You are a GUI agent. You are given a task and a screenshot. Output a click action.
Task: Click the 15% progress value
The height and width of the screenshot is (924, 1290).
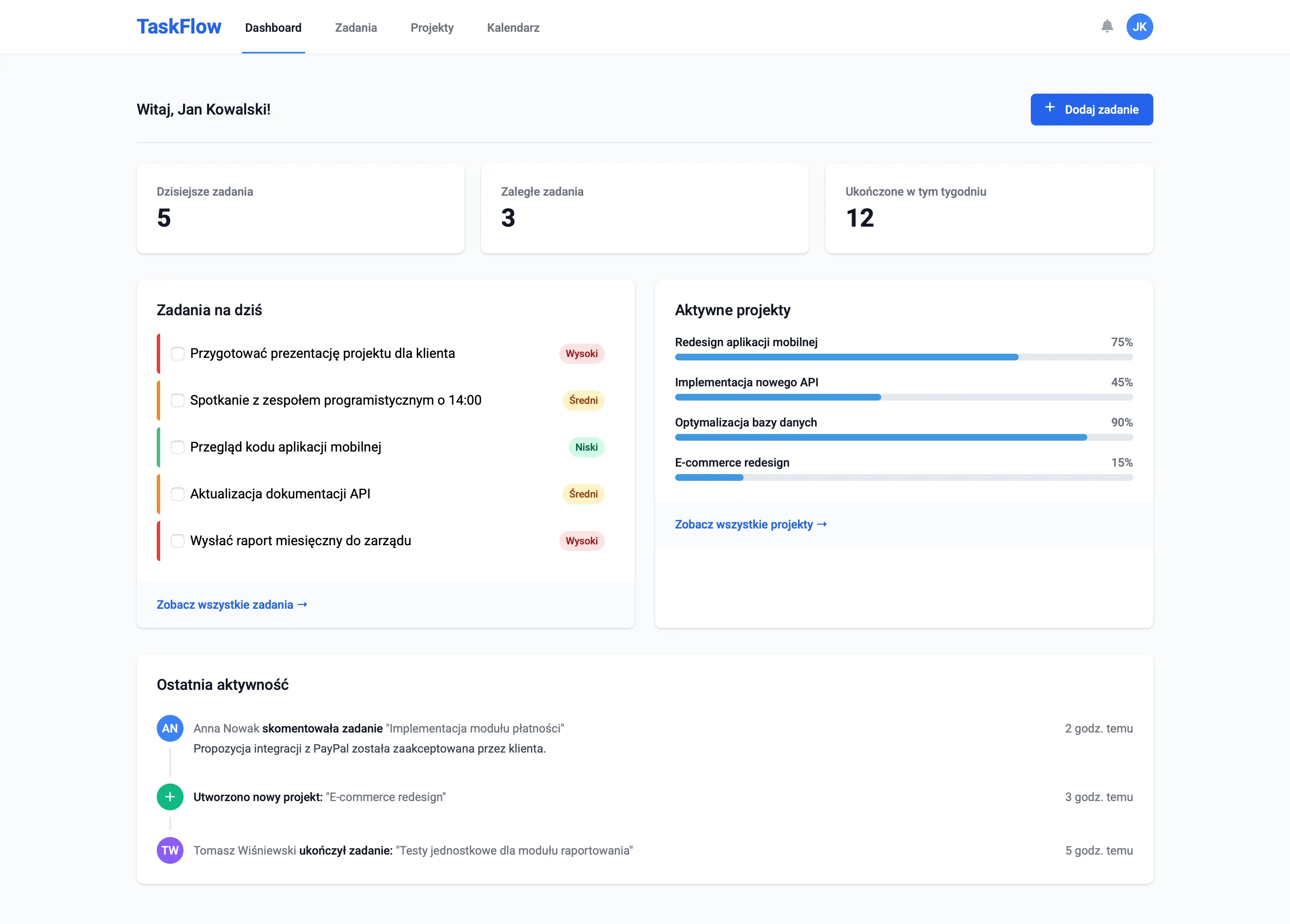tap(1122, 462)
